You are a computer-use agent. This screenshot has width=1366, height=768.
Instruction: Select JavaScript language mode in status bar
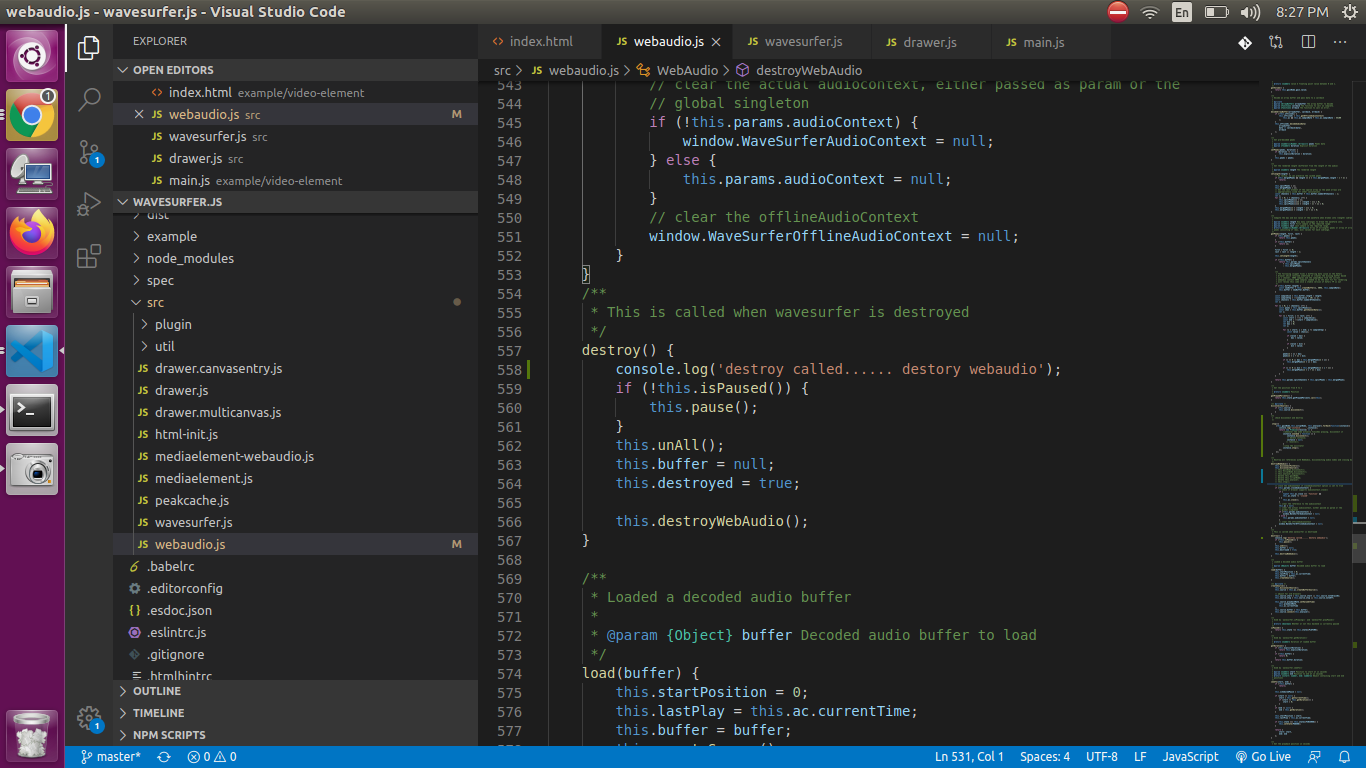[1190, 757]
